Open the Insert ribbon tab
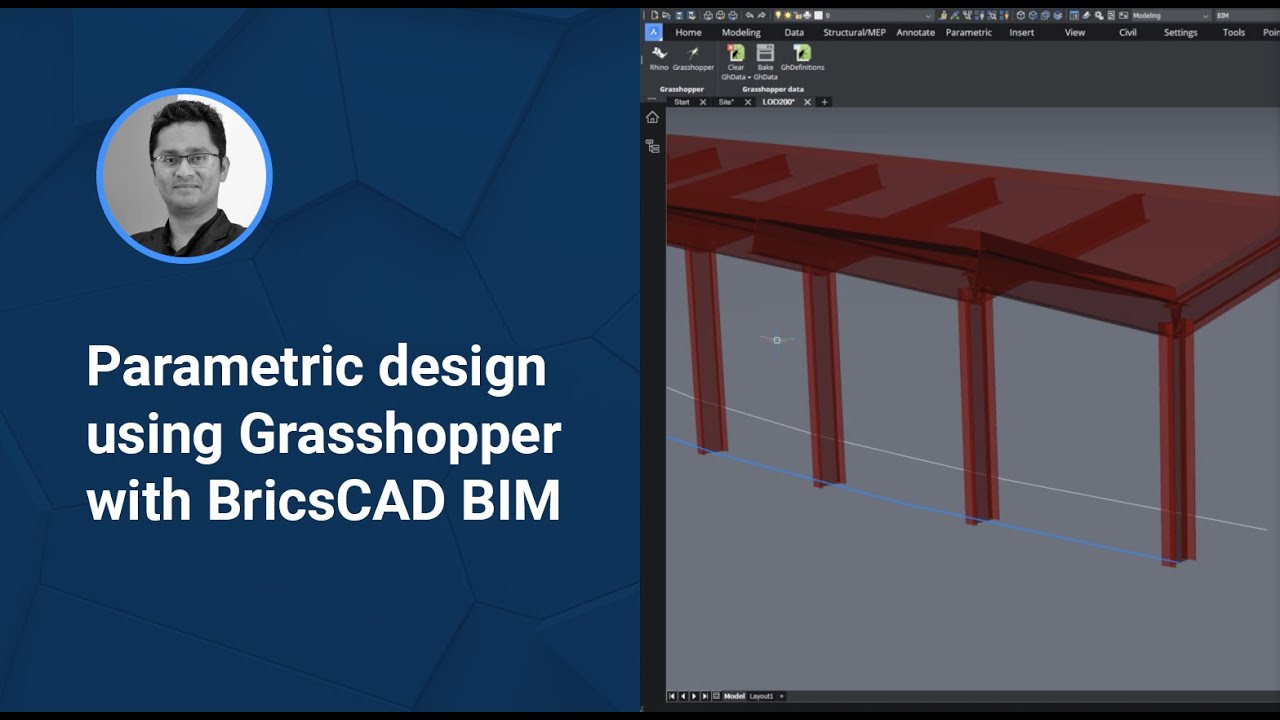Screen dimensions: 1280x720 1022,32
